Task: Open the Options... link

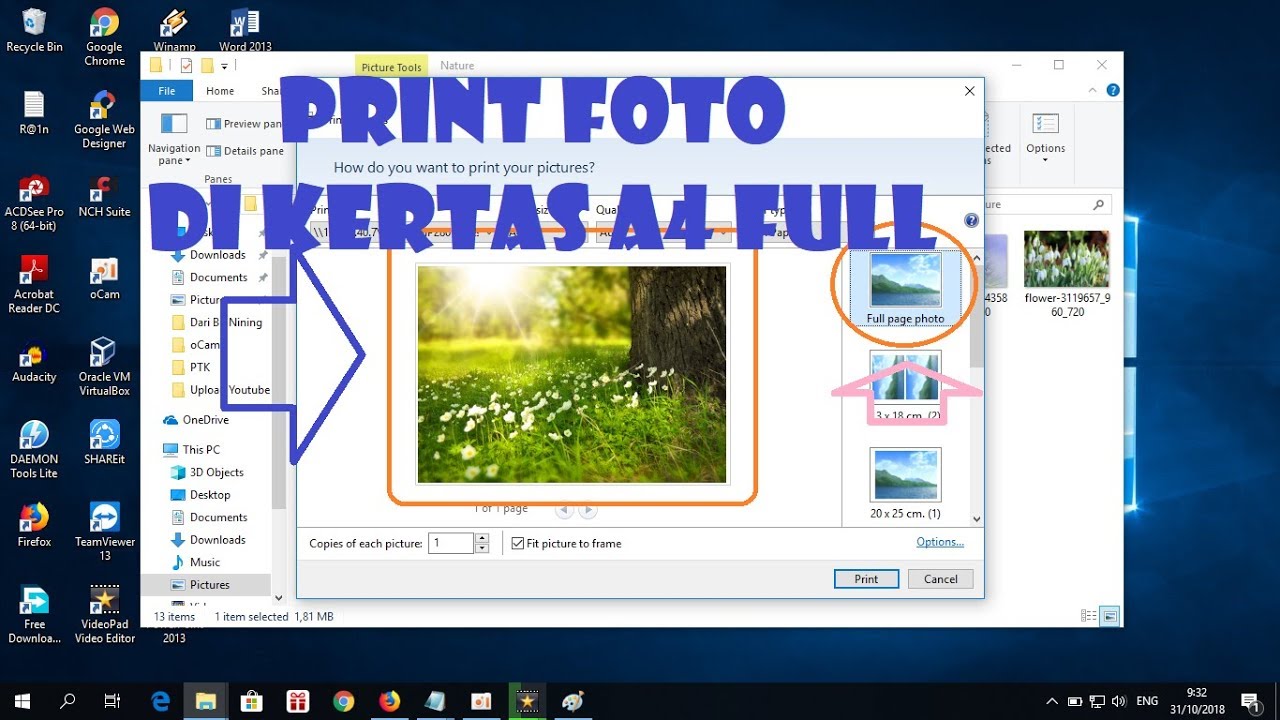Action: (x=940, y=542)
